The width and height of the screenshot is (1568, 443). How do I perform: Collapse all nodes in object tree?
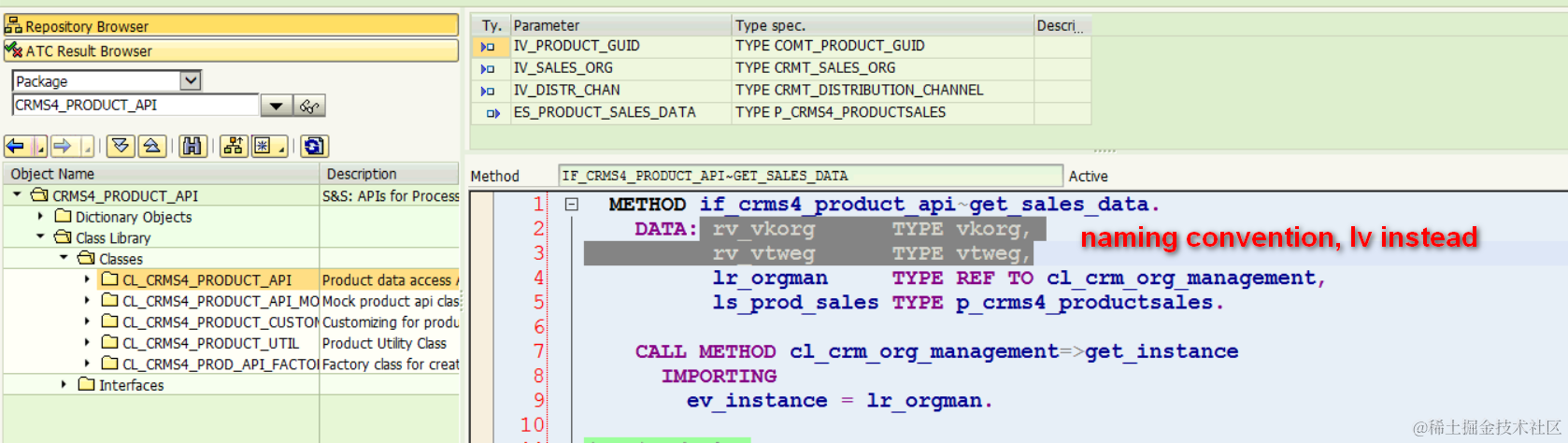152,146
